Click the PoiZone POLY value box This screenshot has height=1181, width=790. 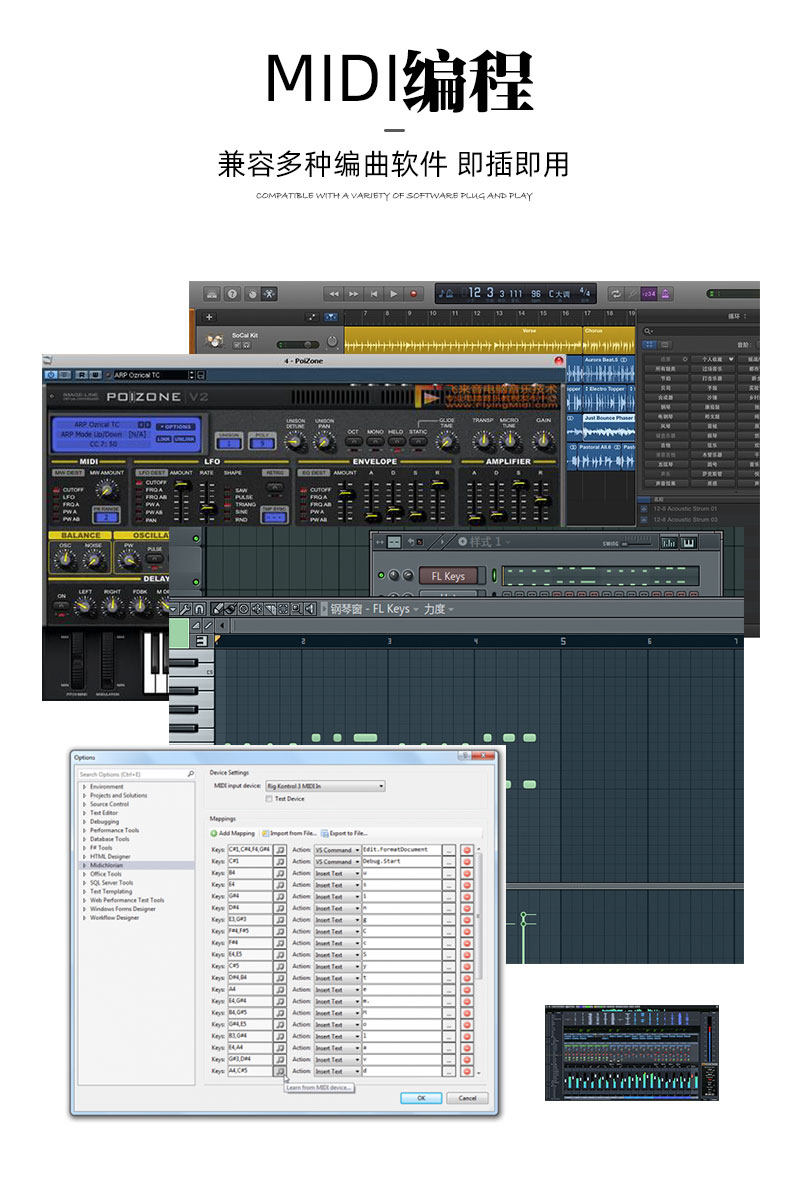point(262,444)
